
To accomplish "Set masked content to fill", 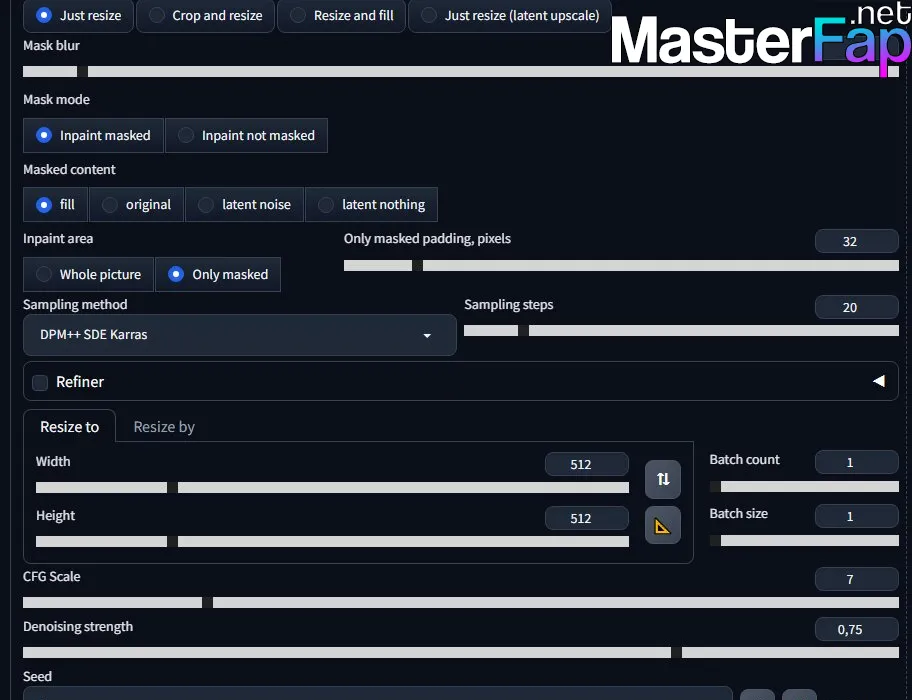I will (55, 205).
